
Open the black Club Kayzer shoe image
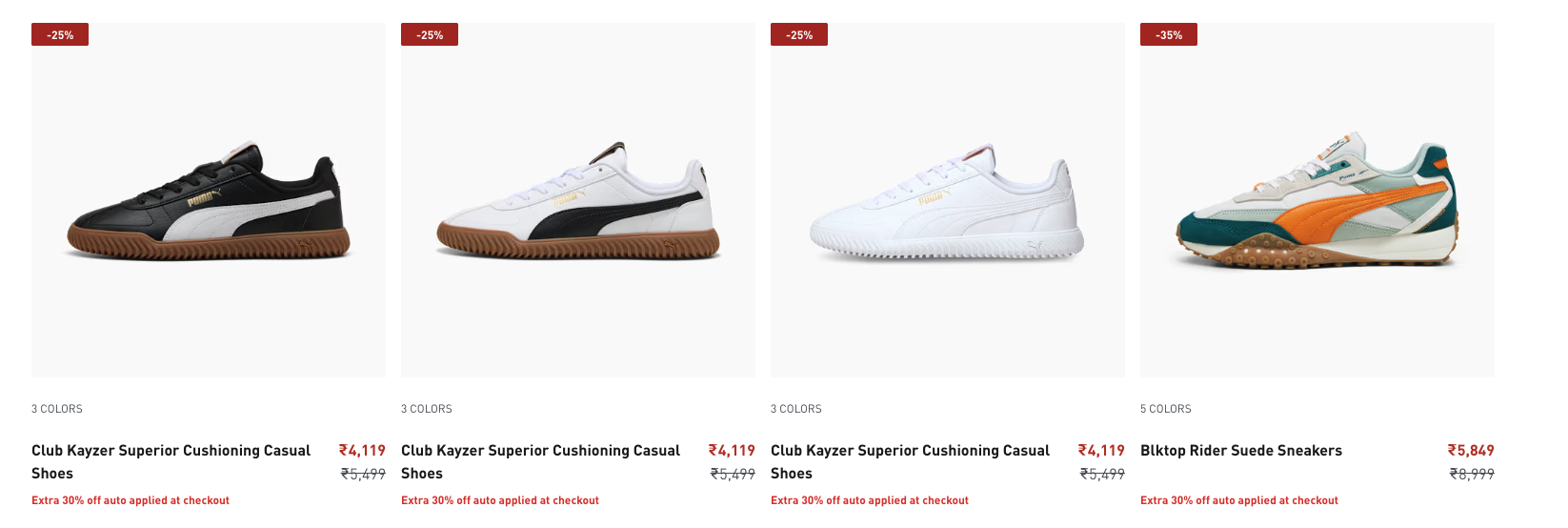[209, 202]
